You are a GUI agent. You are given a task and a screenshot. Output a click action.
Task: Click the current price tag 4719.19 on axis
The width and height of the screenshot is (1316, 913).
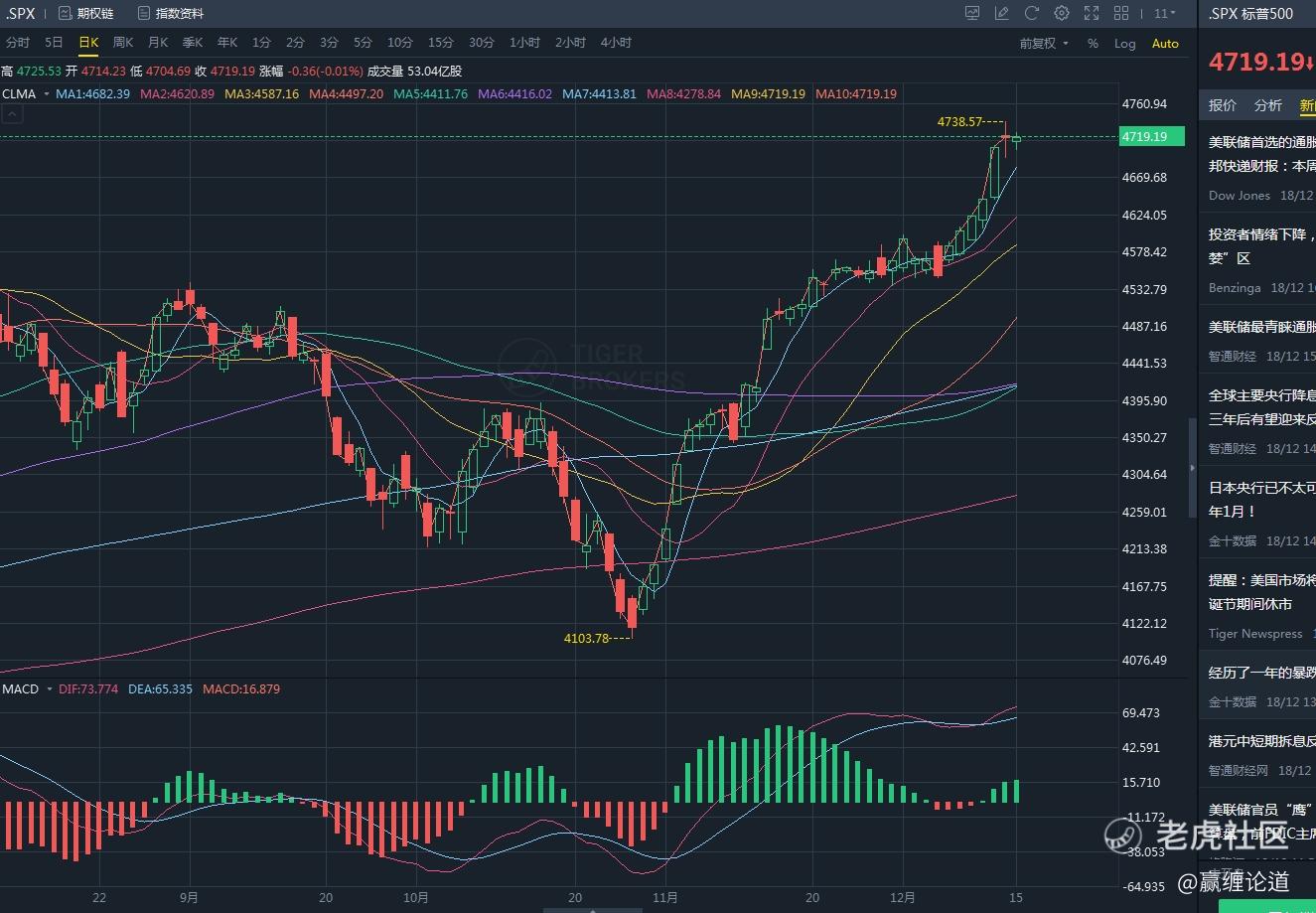(x=1151, y=136)
